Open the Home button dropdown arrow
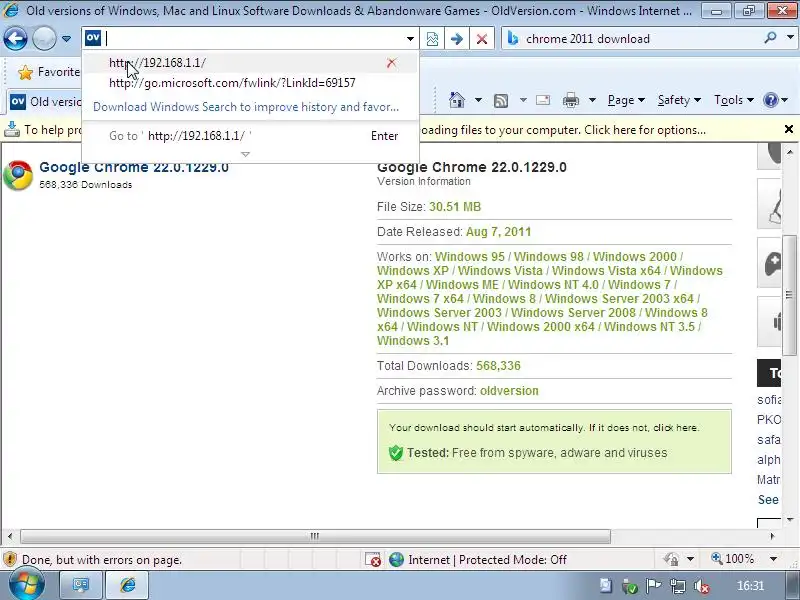Viewport: 800px width, 600px height. pos(478,100)
